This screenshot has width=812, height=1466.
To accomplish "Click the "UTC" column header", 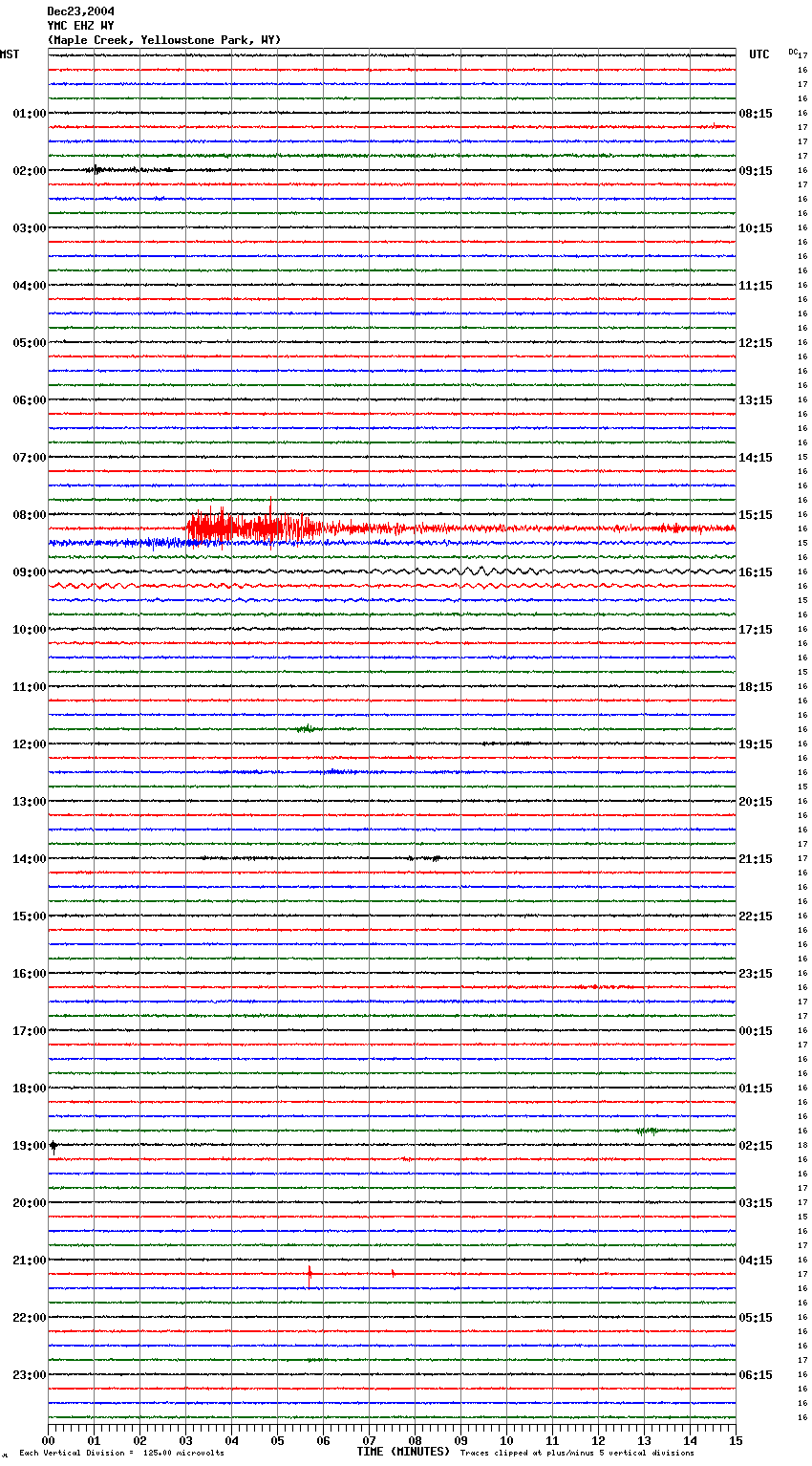I will 759,54.
